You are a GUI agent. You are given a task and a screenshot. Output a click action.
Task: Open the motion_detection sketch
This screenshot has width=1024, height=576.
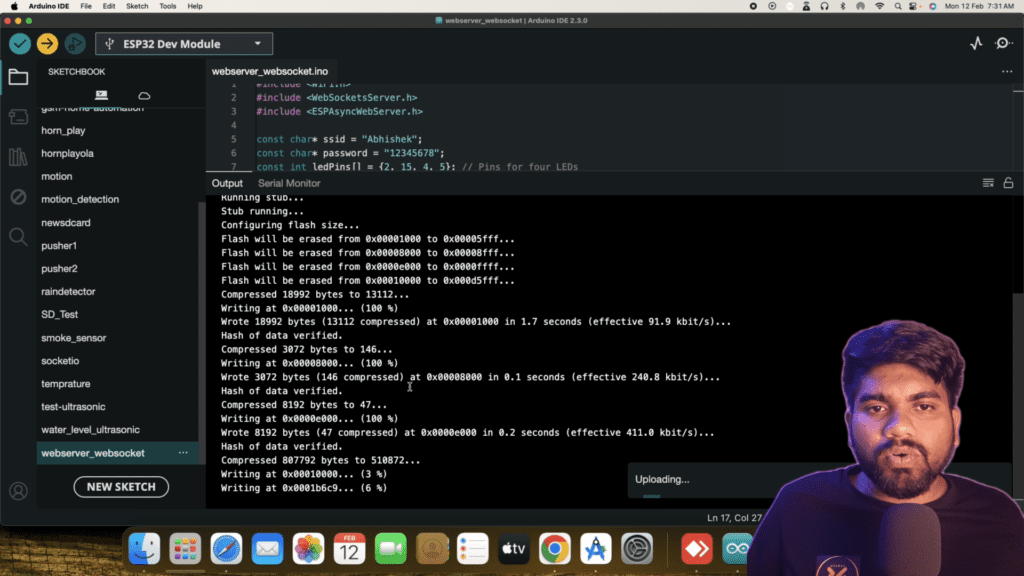[x=80, y=199]
